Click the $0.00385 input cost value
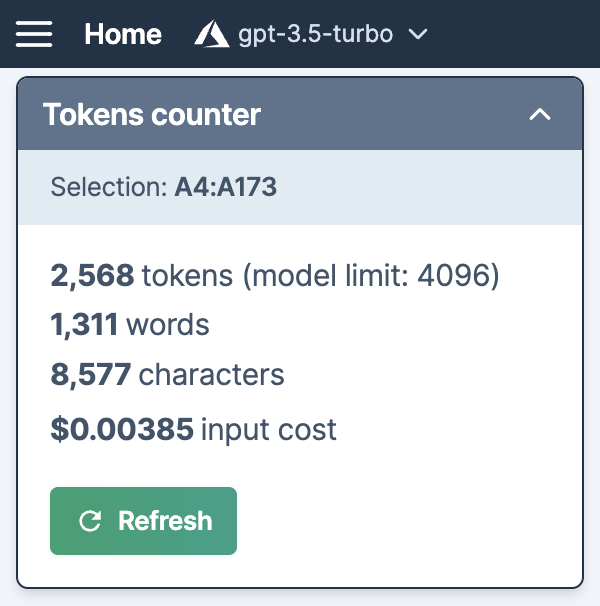Viewport: 600px width, 606px height. point(122,429)
